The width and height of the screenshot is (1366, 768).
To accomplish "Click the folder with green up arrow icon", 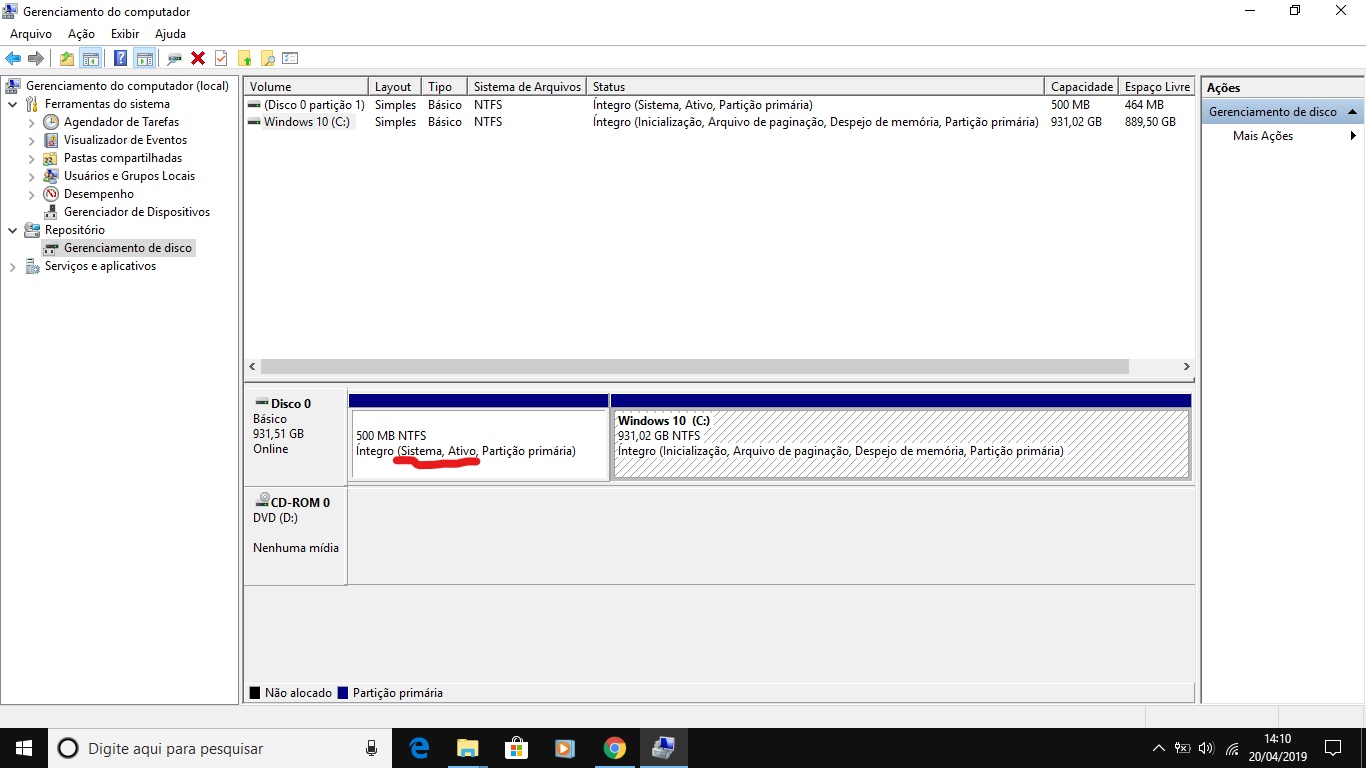I will [x=244, y=59].
